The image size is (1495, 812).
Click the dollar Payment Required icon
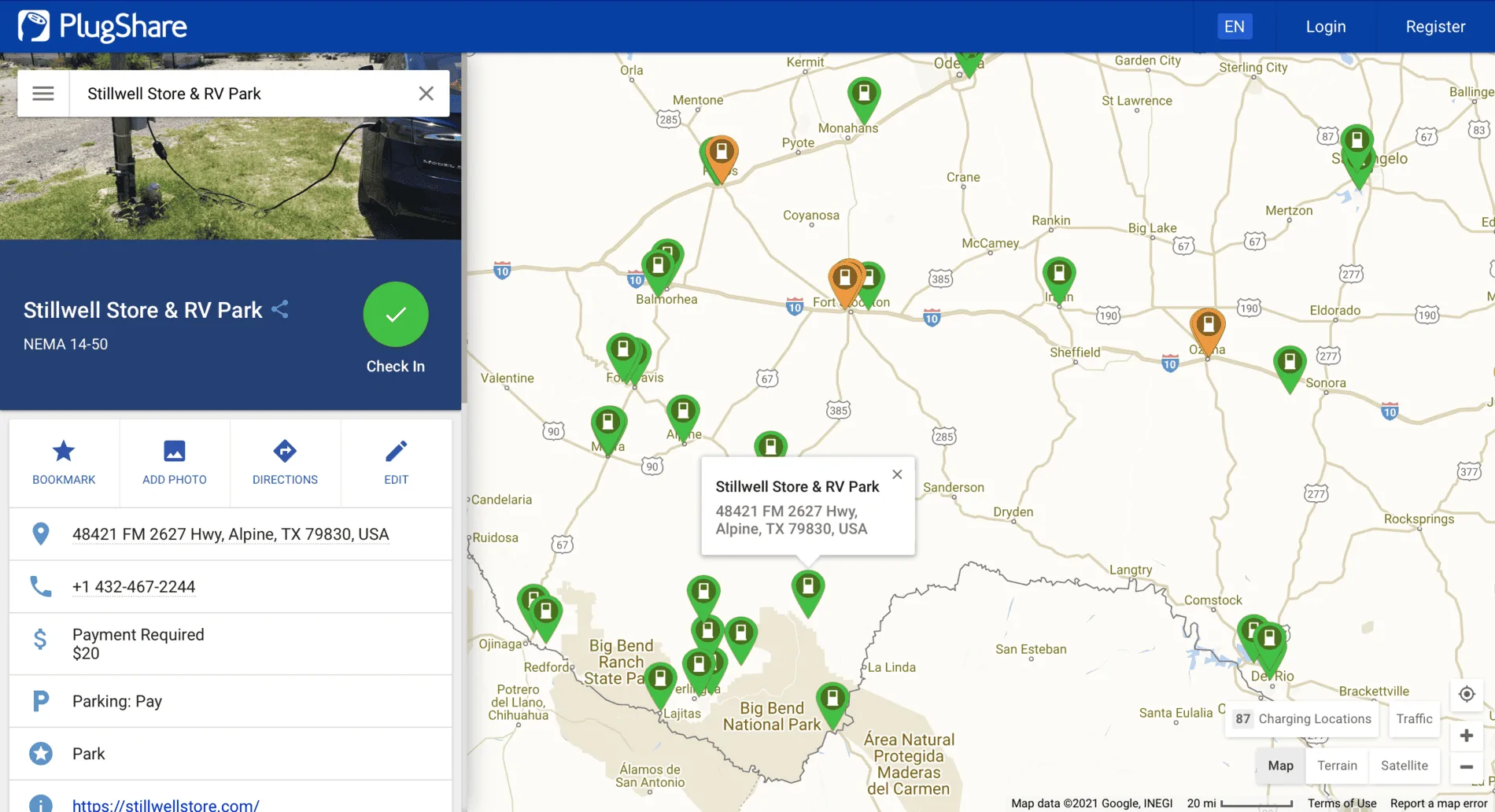coord(40,639)
